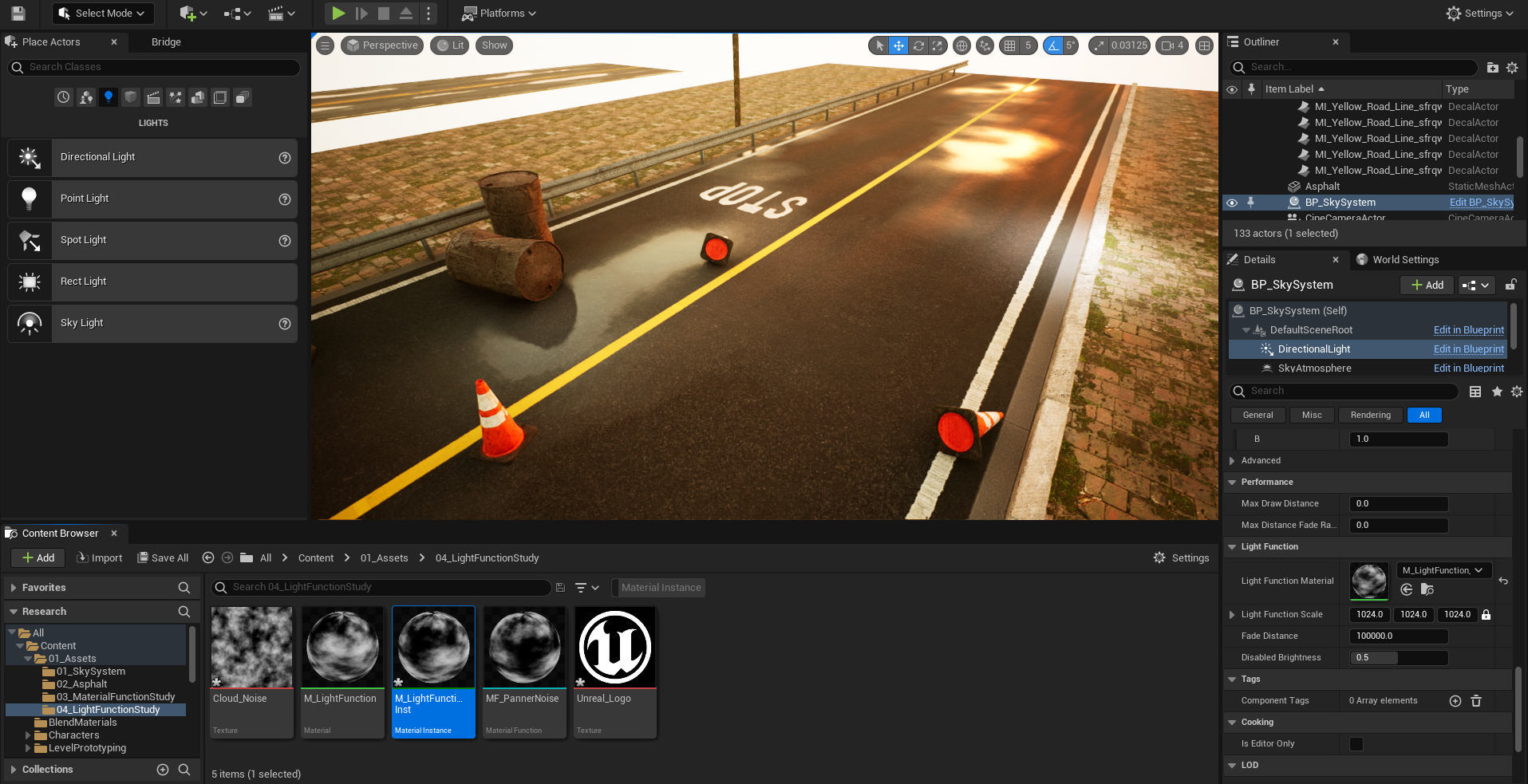Select the Recently Placed clock category icon
1528x784 pixels.
click(64, 97)
